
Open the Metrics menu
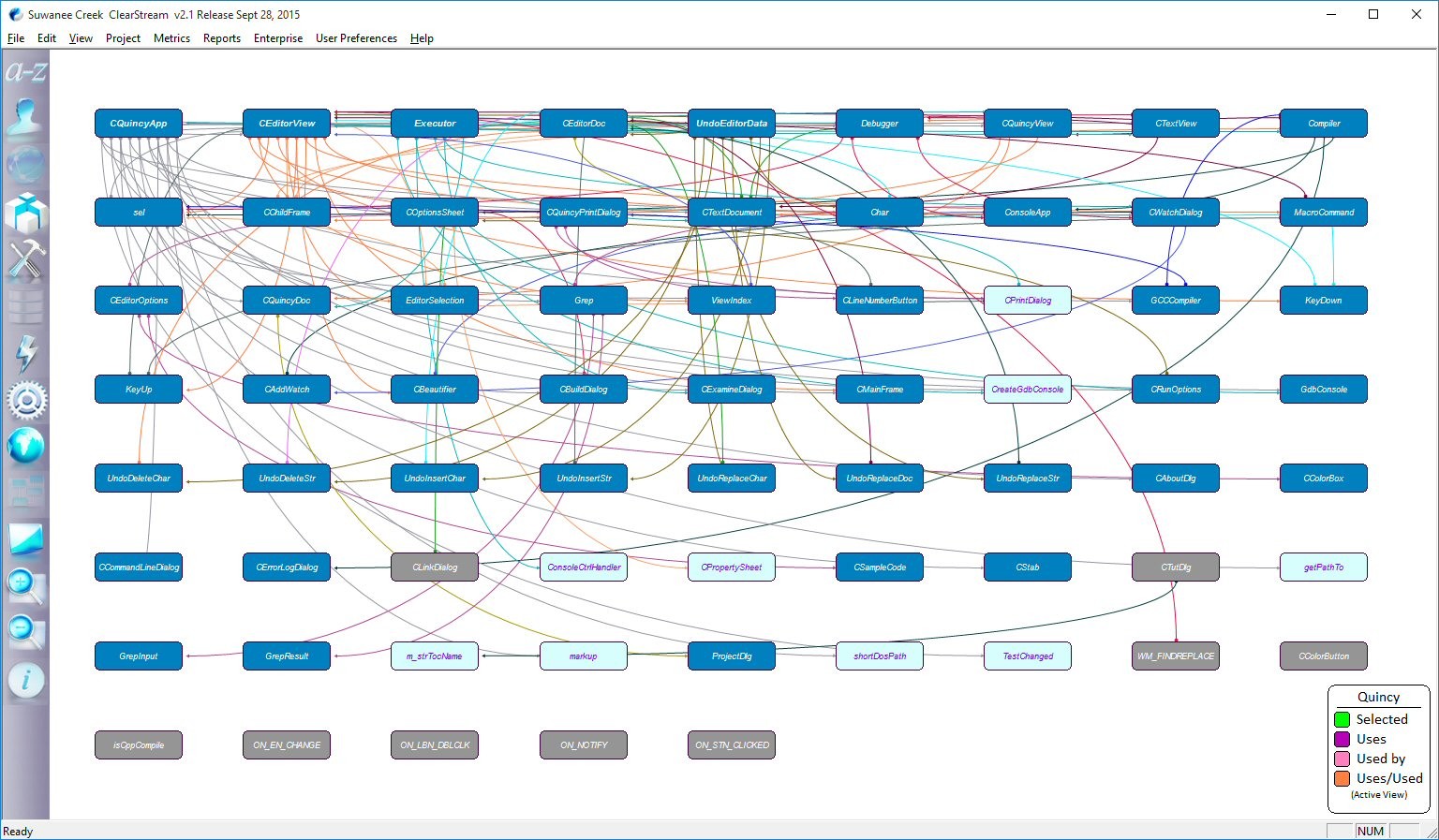(x=171, y=38)
